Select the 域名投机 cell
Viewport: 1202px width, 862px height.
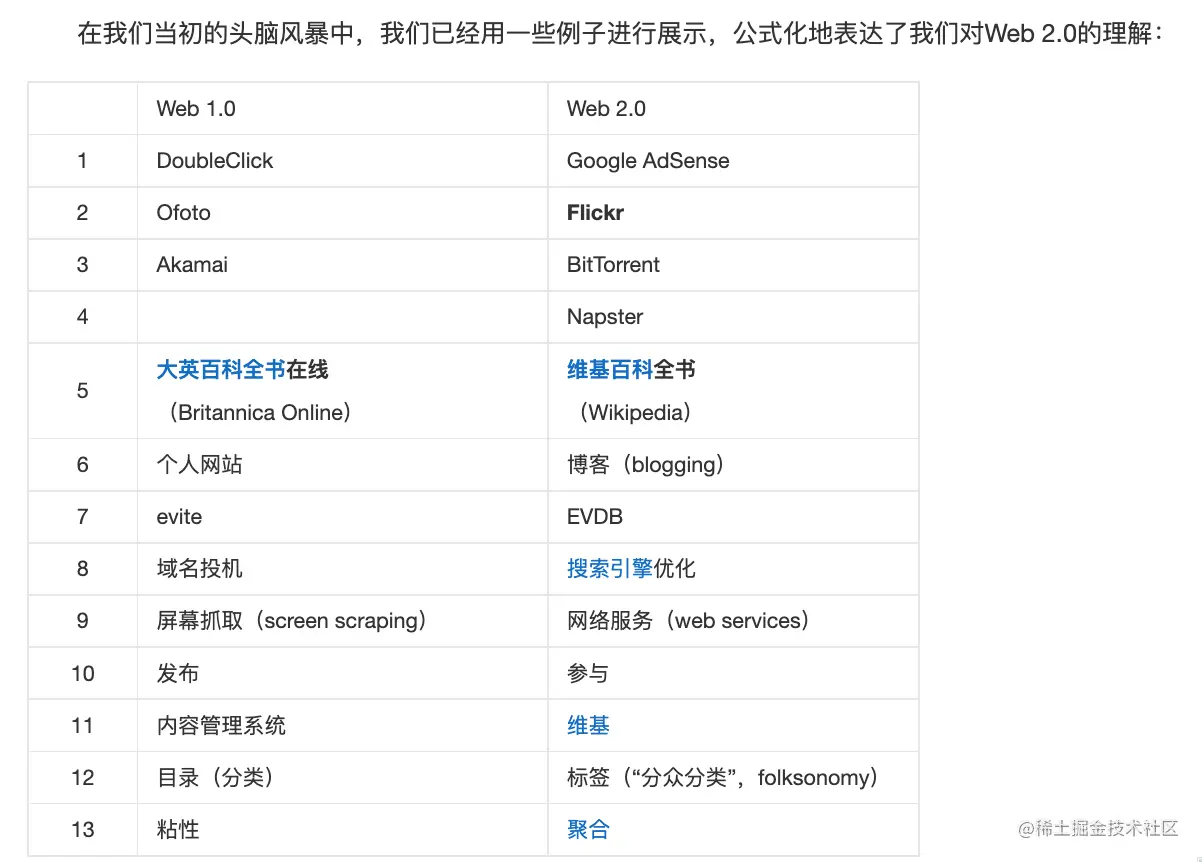342,569
